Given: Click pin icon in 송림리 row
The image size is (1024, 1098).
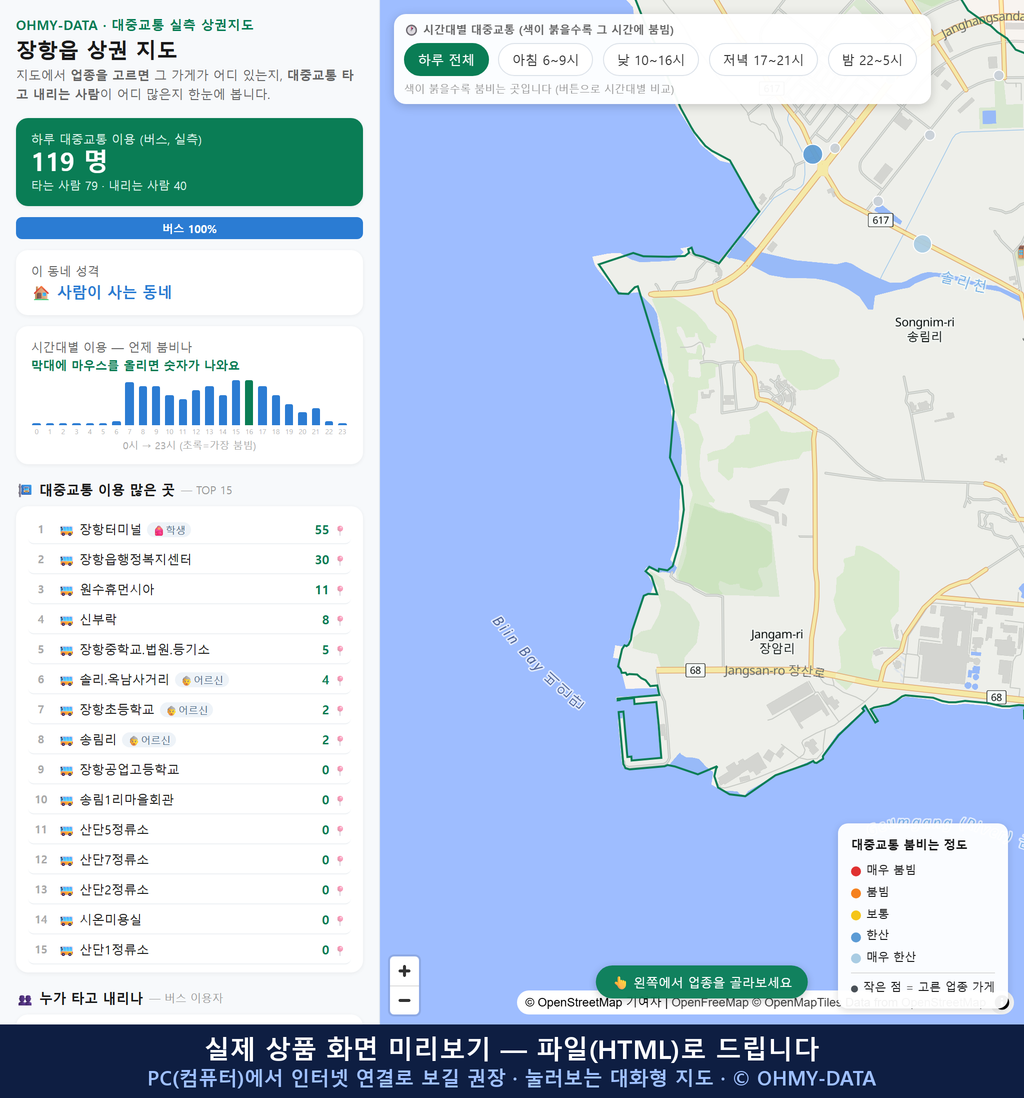Looking at the screenshot, I should 340,740.
